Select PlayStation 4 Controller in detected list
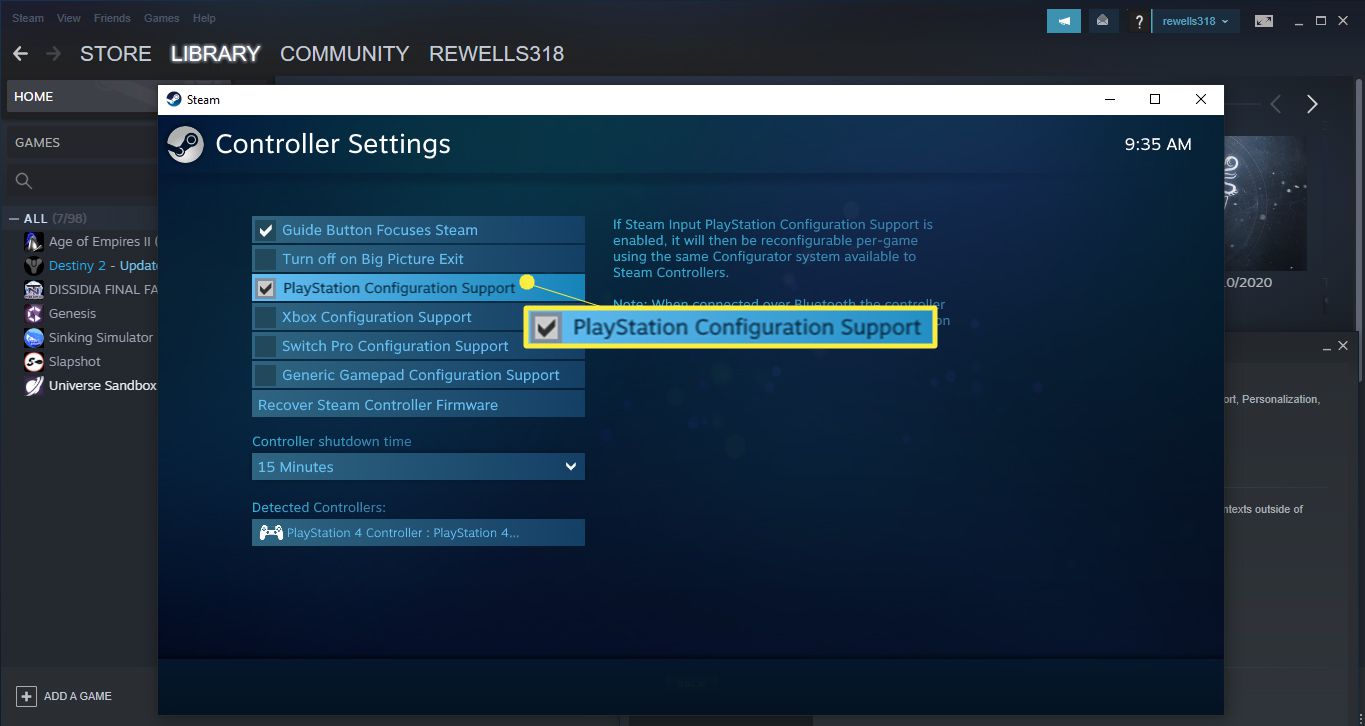Screen dimensions: 1365x726 click(x=418, y=533)
